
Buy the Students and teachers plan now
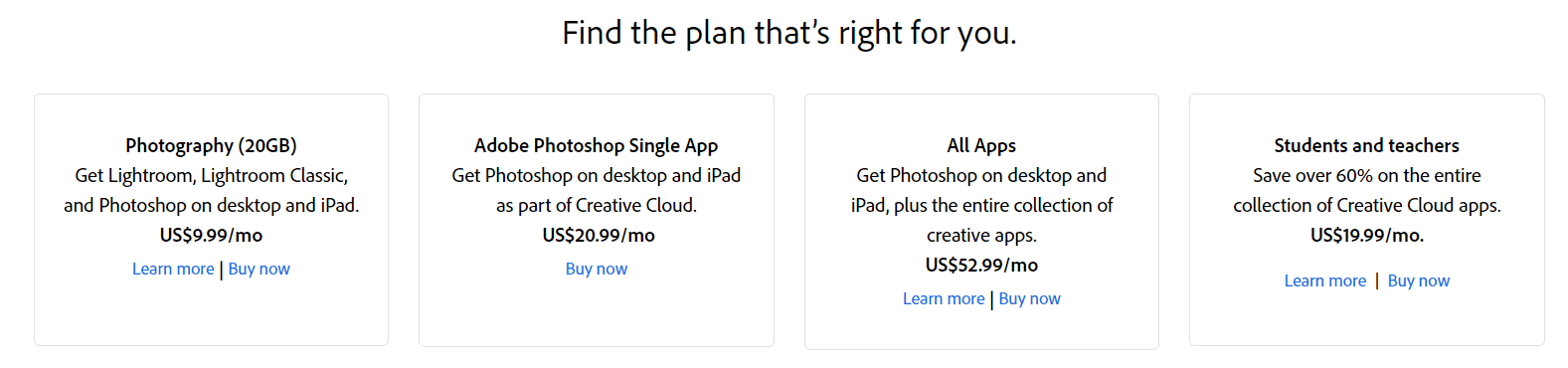click(1419, 280)
